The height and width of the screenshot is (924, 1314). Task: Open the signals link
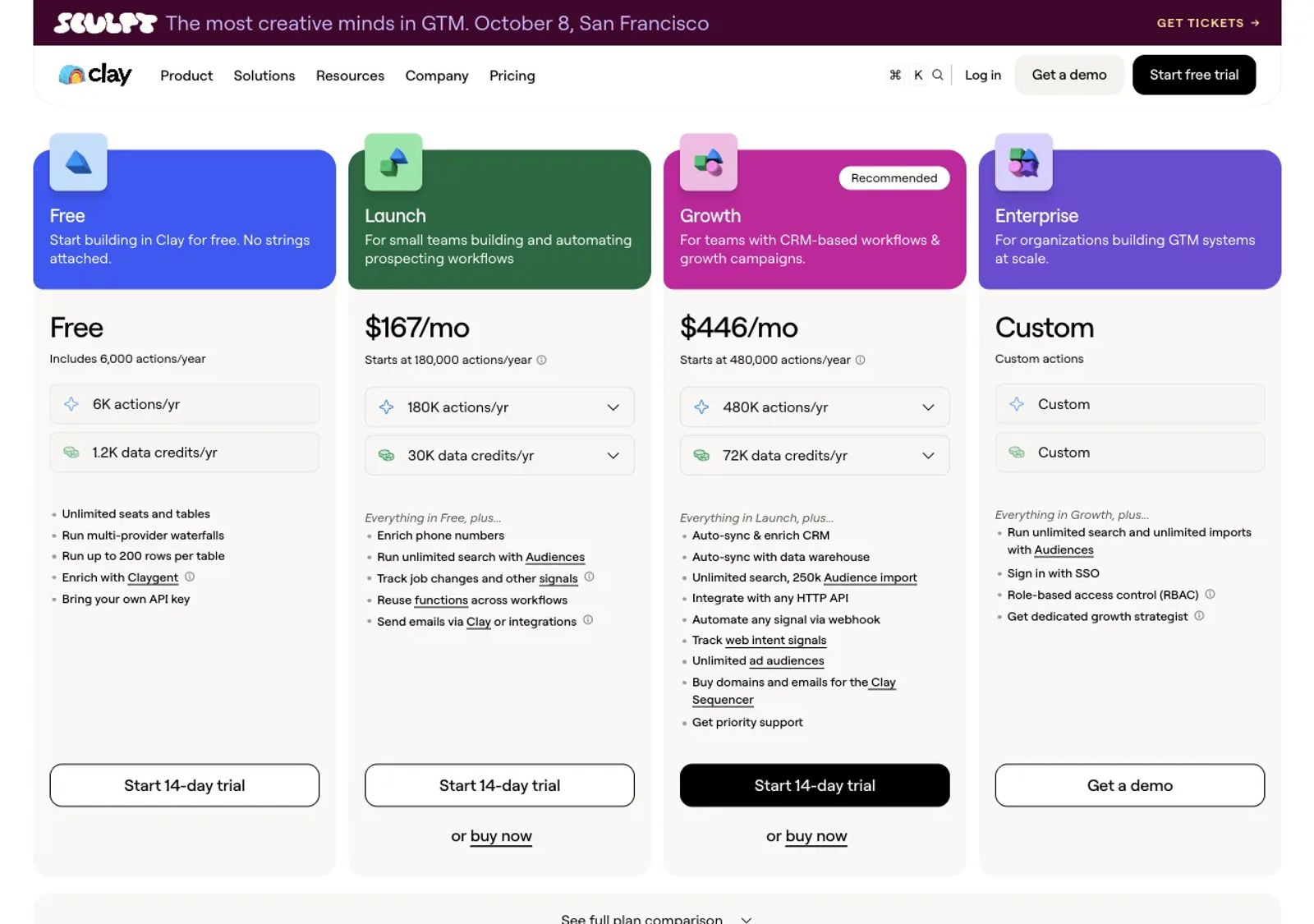tap(558, 578)
